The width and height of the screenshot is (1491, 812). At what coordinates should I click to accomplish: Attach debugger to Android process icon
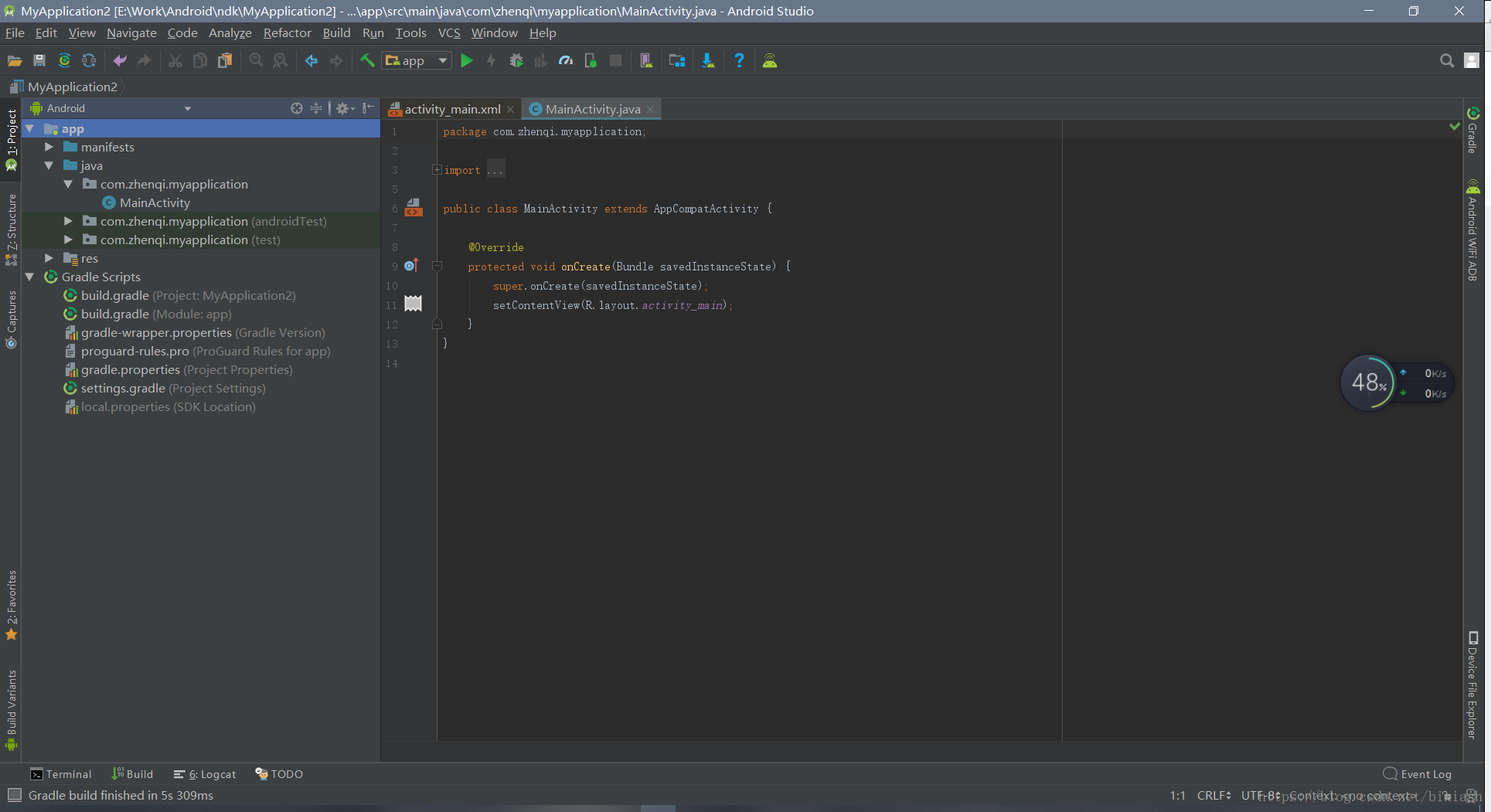[591, 60]
